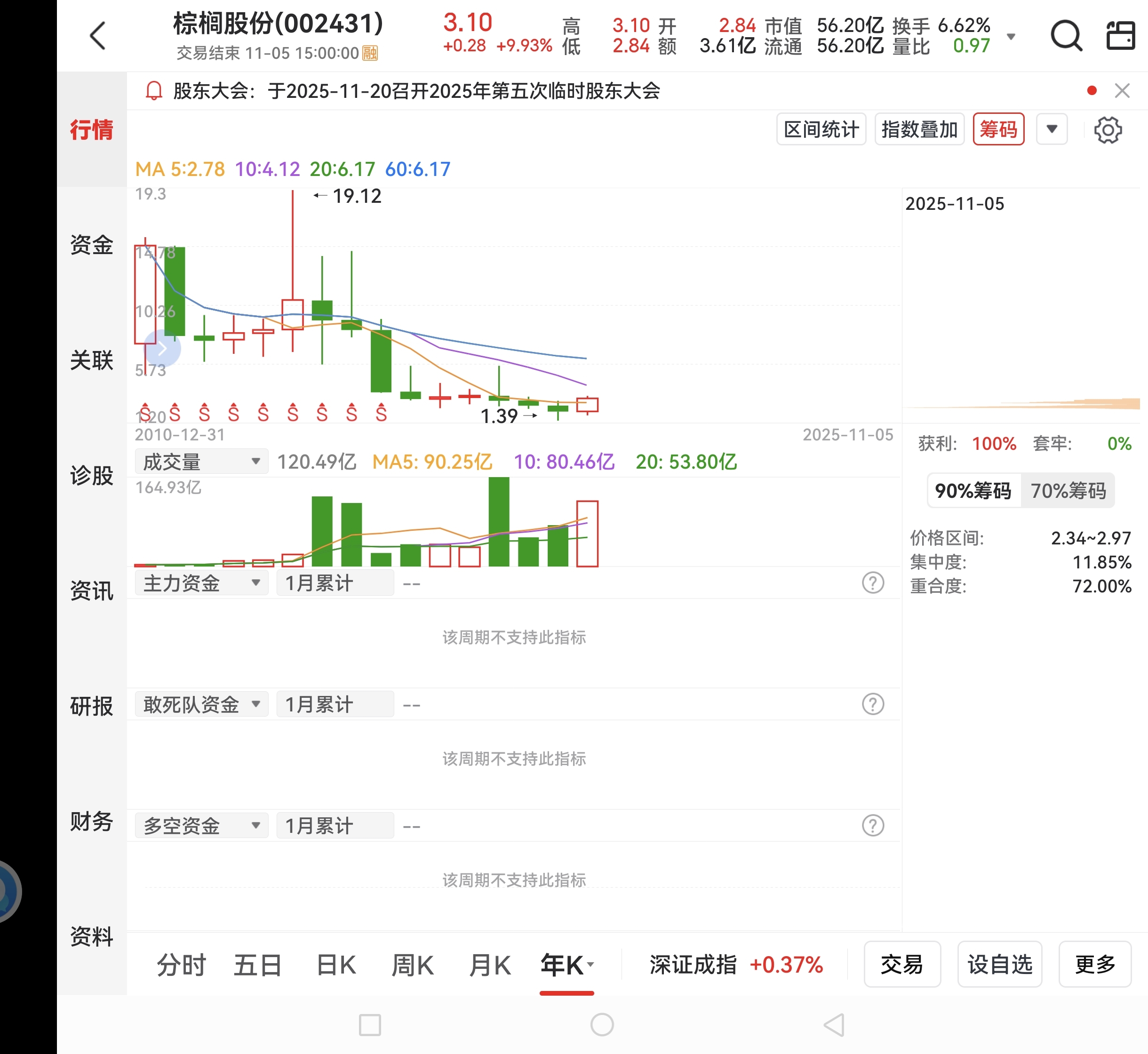Tap the notification bell icon

point(153,91)
